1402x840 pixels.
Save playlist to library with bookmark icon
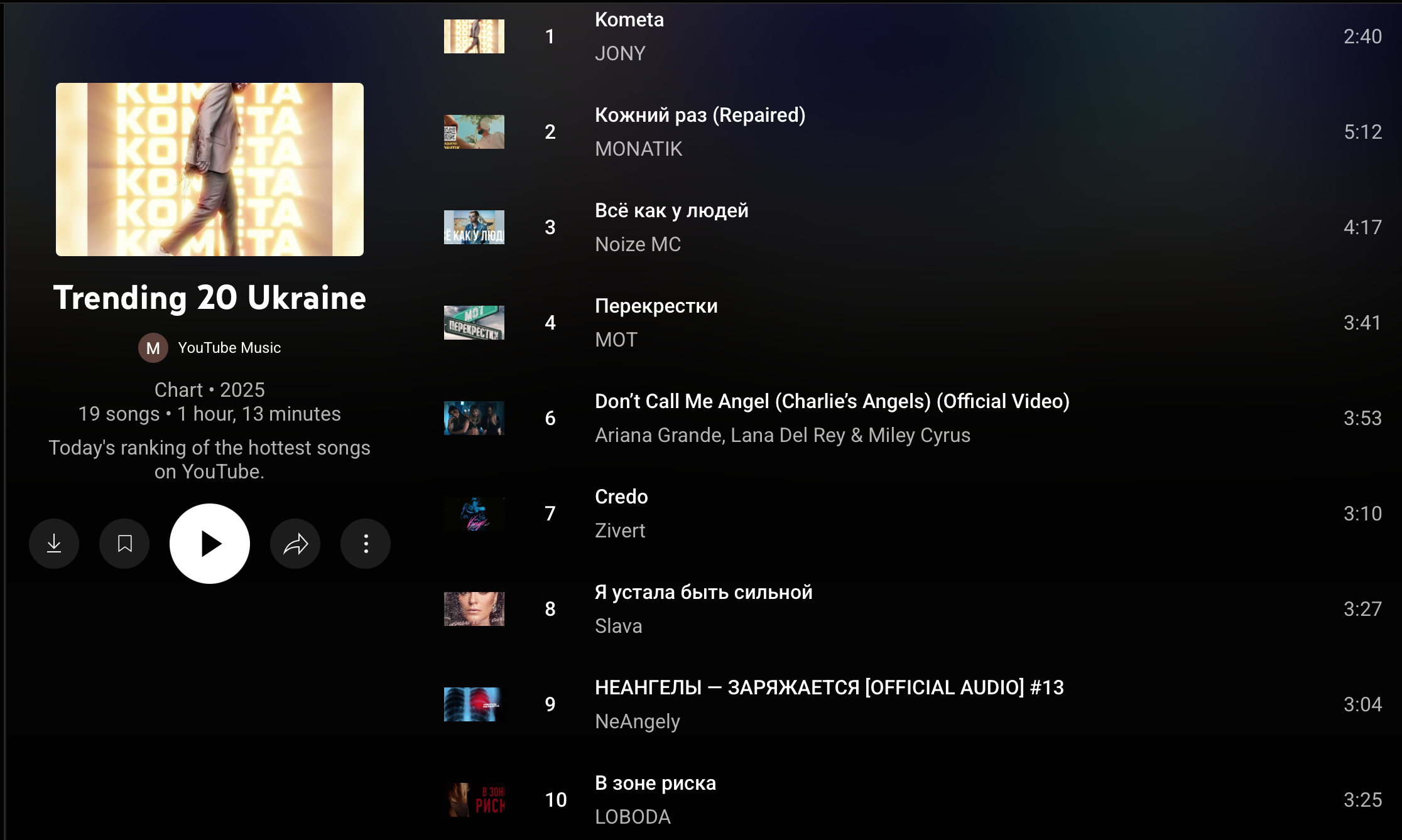124,544
